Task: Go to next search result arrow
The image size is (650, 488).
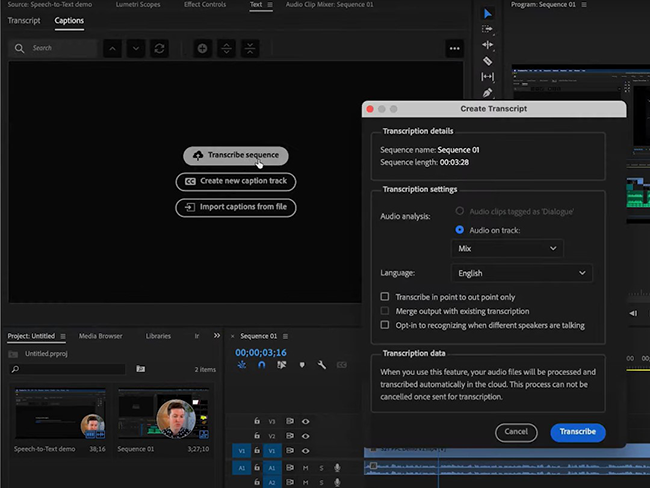Action: pos(136,49)
